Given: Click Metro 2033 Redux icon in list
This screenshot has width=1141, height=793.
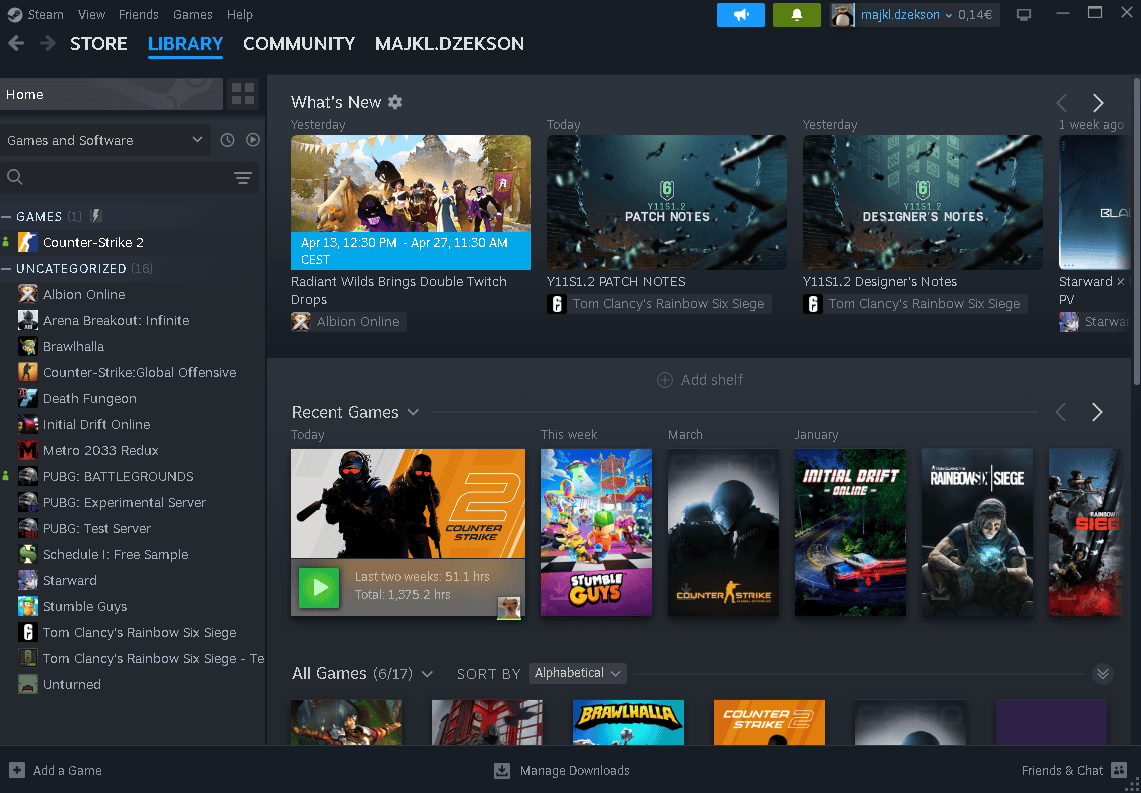Looking at the screenshot, I should click(28, 450).
